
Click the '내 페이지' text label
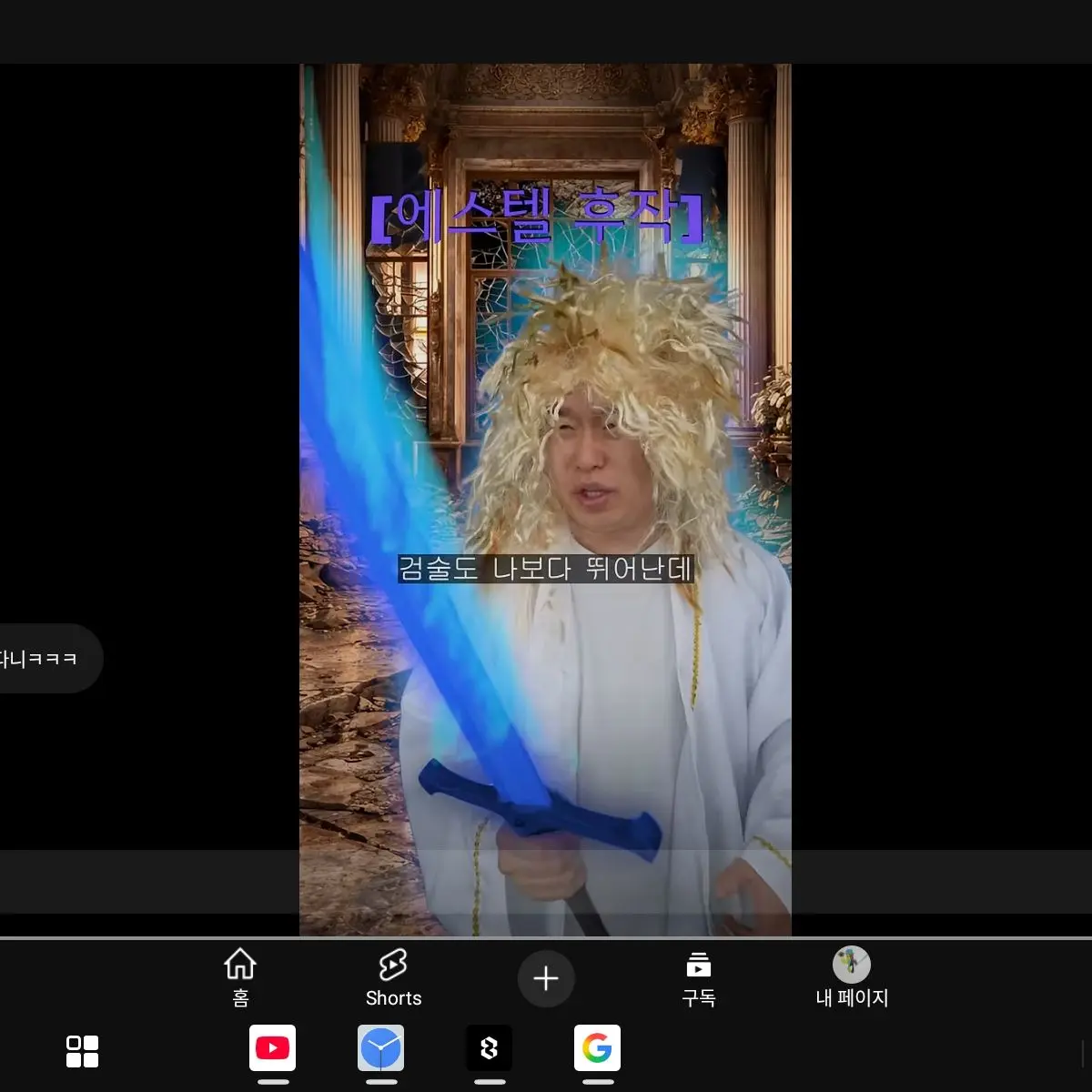coord(851,998)
